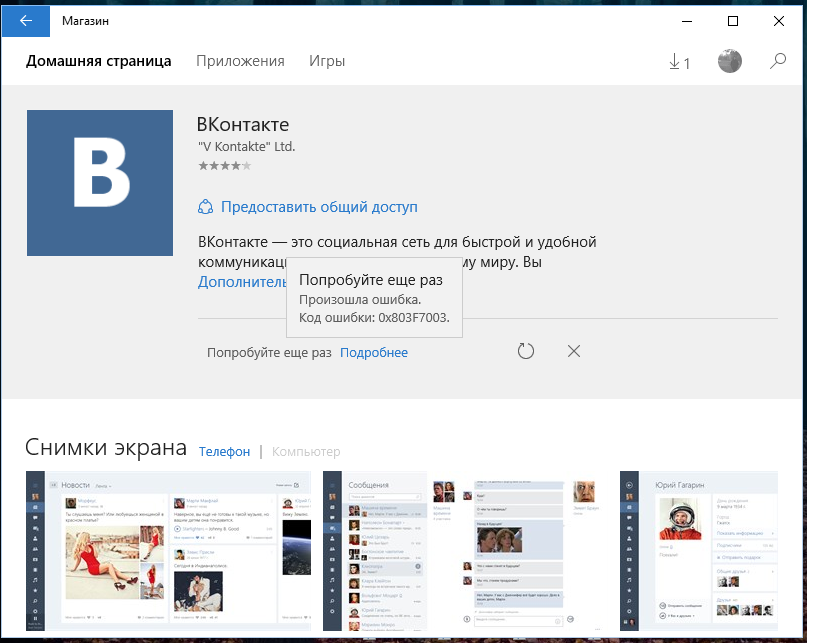Click the blue ВКонтакте app logo
This screenshot has width=819, height=643.
click(x=100, y=183)
